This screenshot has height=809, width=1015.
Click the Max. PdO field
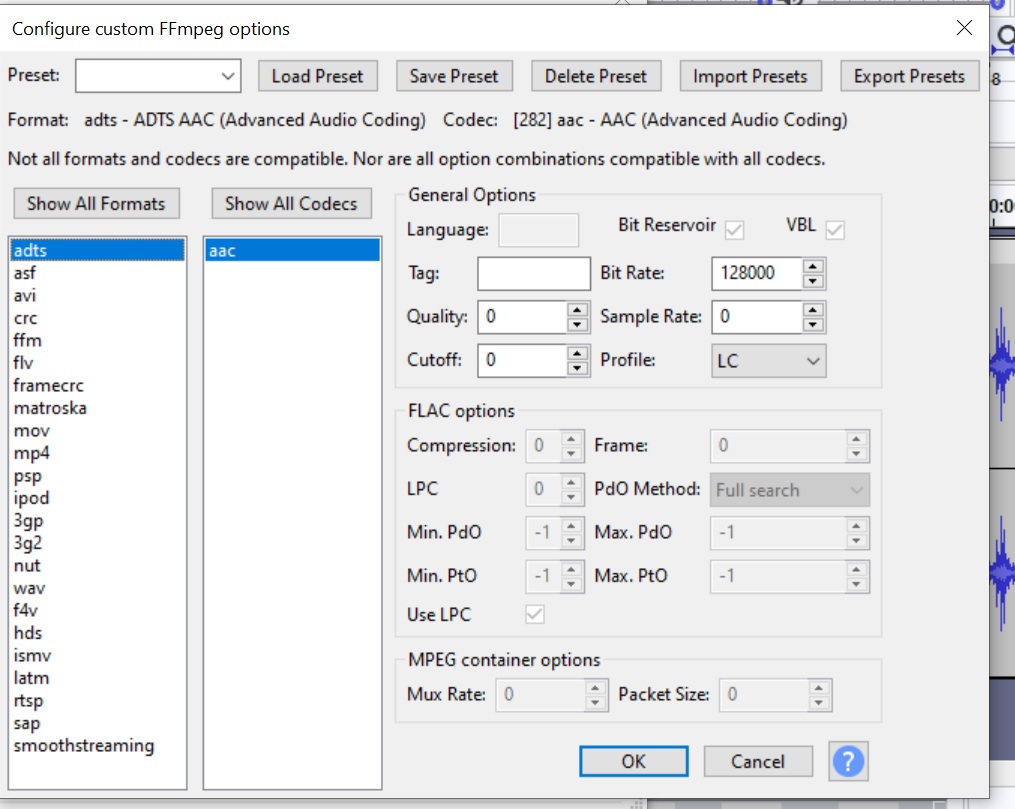tap(778, 533)
